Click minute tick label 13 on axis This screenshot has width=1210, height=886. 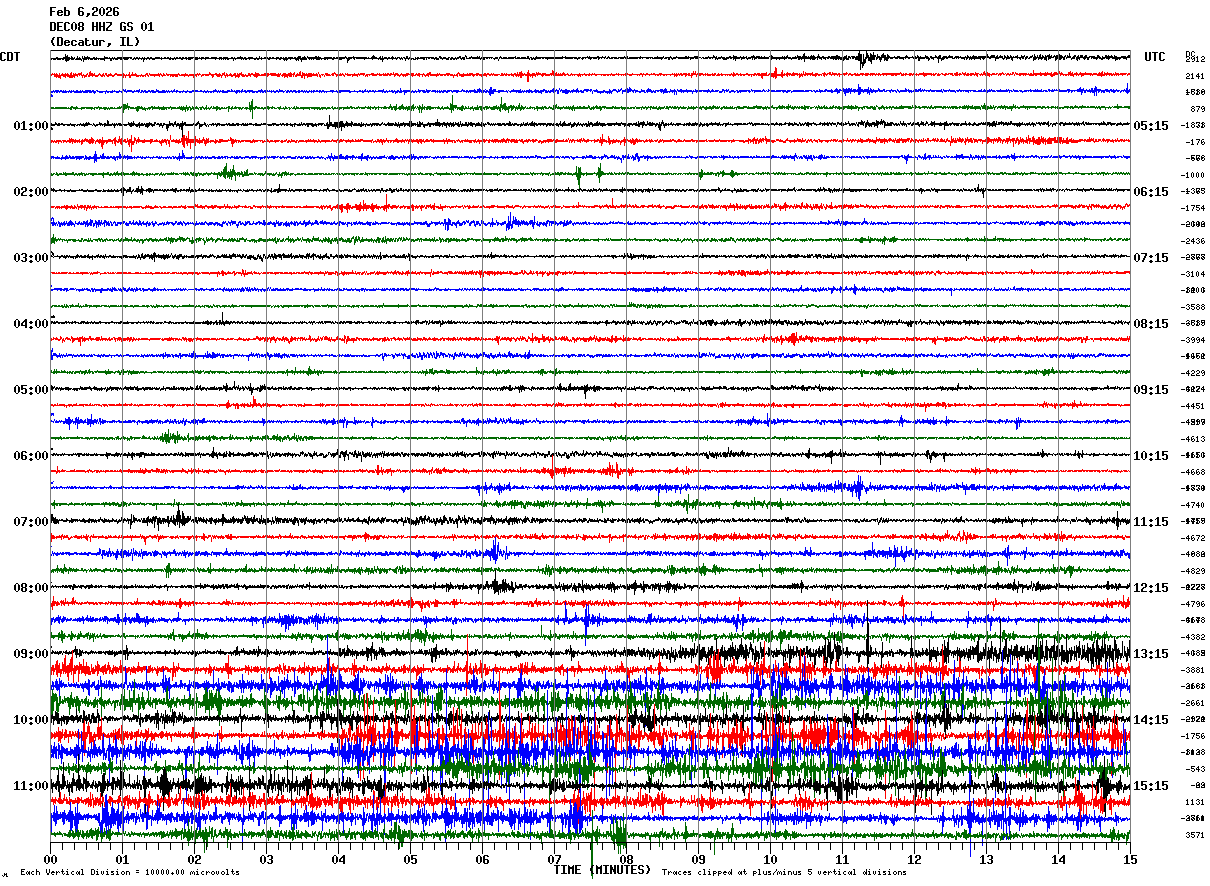(x=986, y=859)
